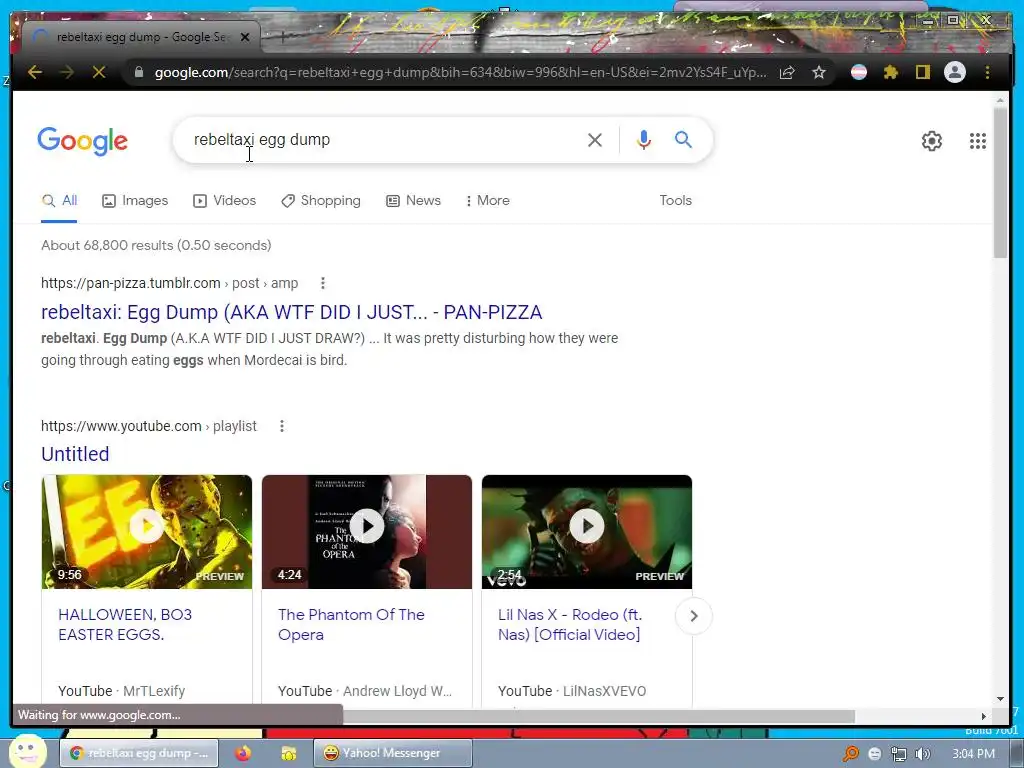
Task: Select the All results tab
Action: tap(59, 200)
